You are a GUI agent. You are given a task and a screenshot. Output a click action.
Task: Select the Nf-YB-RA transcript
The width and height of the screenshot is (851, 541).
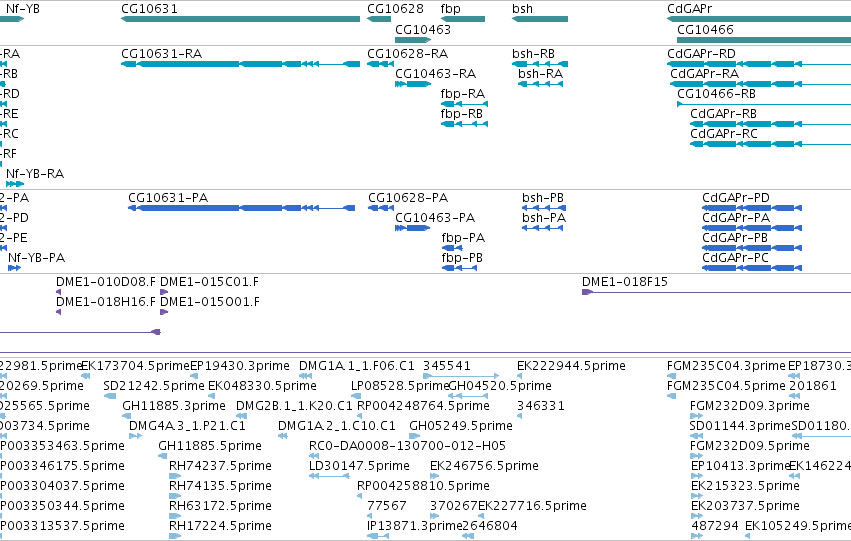(x=15, y=184)
